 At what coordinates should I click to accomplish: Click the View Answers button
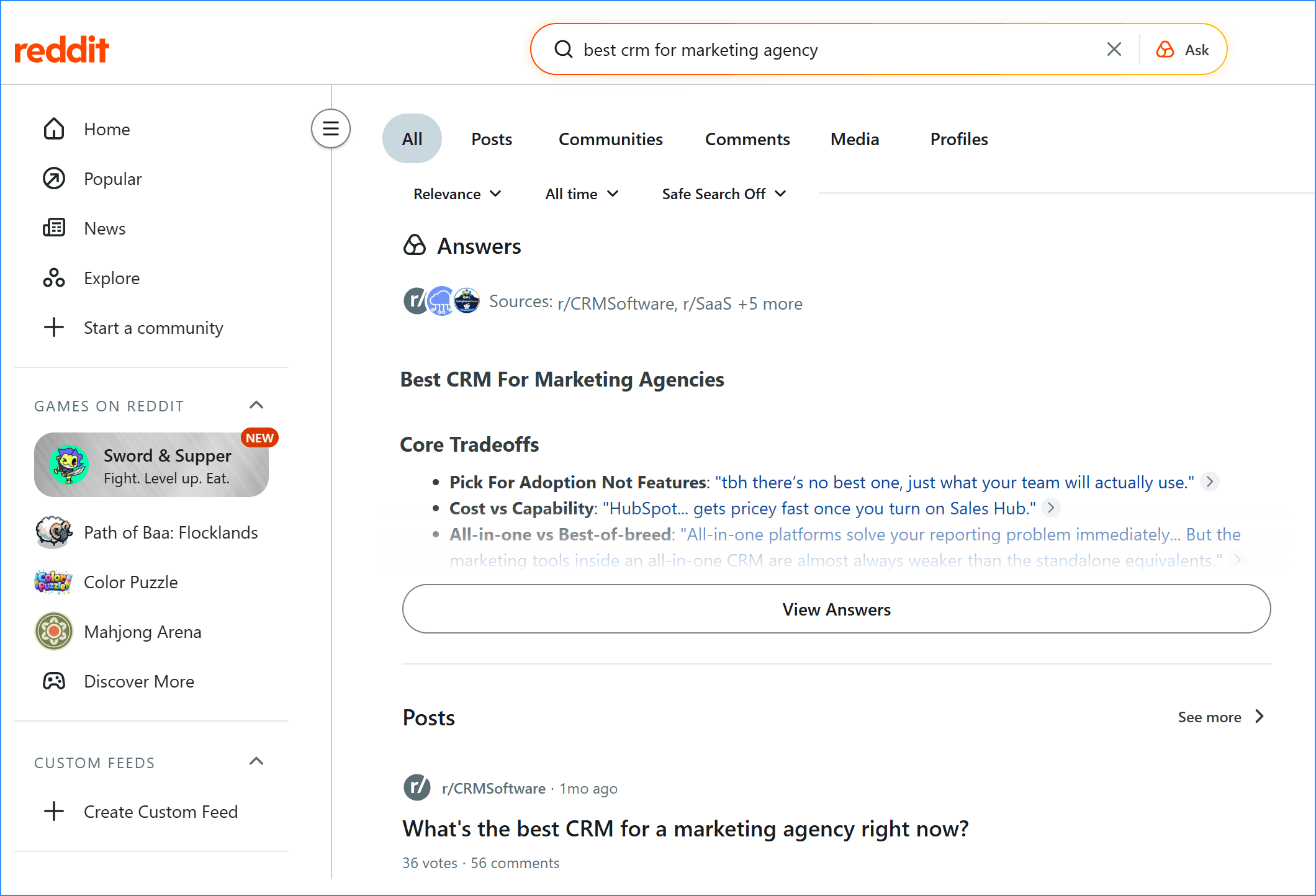[x=836, y=609]
